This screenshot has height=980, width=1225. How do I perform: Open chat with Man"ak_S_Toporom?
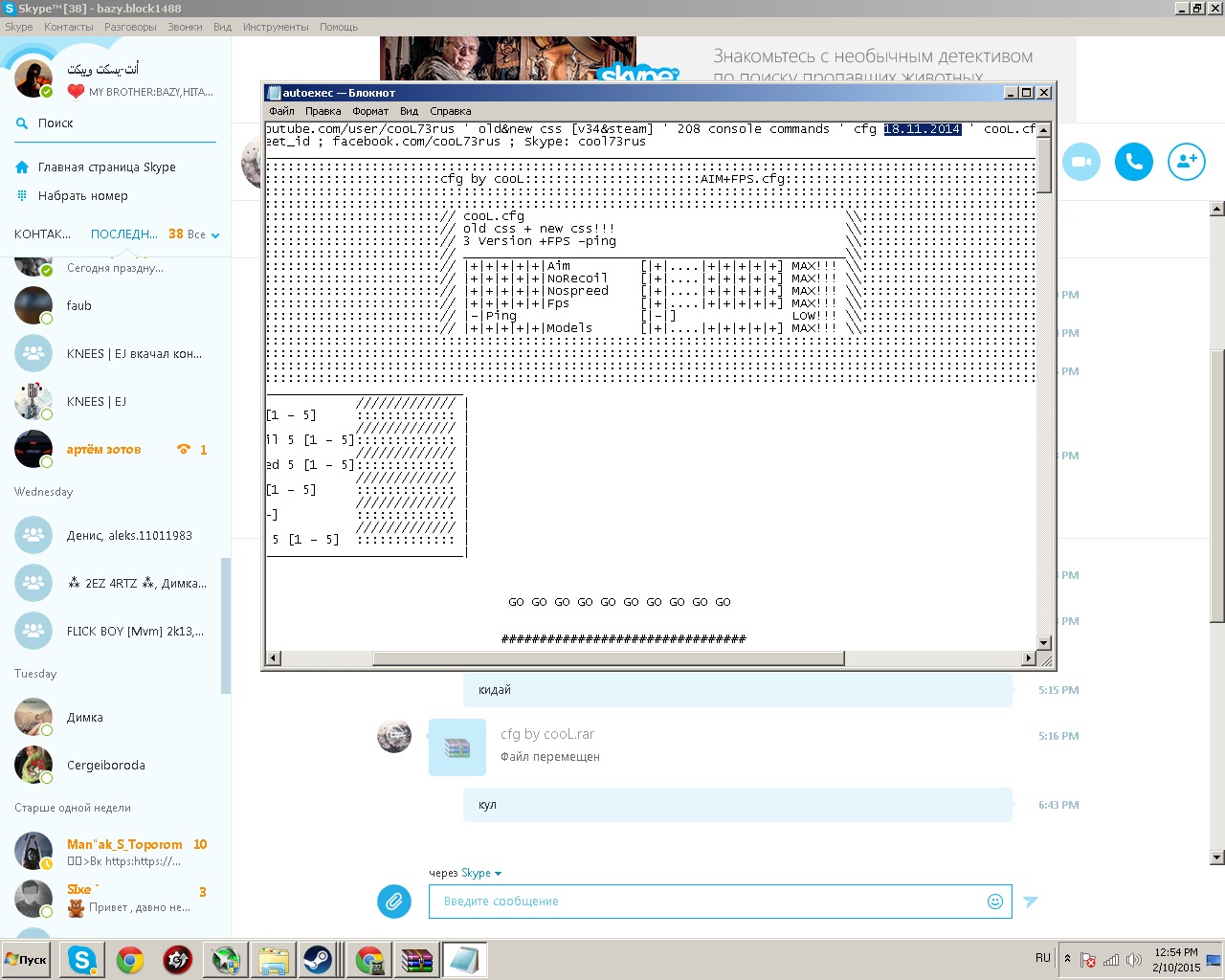pos(115,851)
